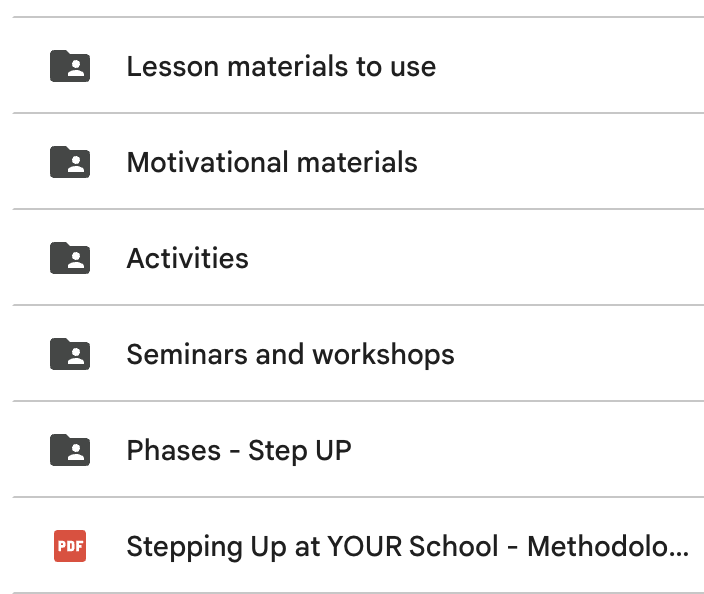
Task: Click blank row space after Seminars and workshops
Action: (x=579, y=354)
